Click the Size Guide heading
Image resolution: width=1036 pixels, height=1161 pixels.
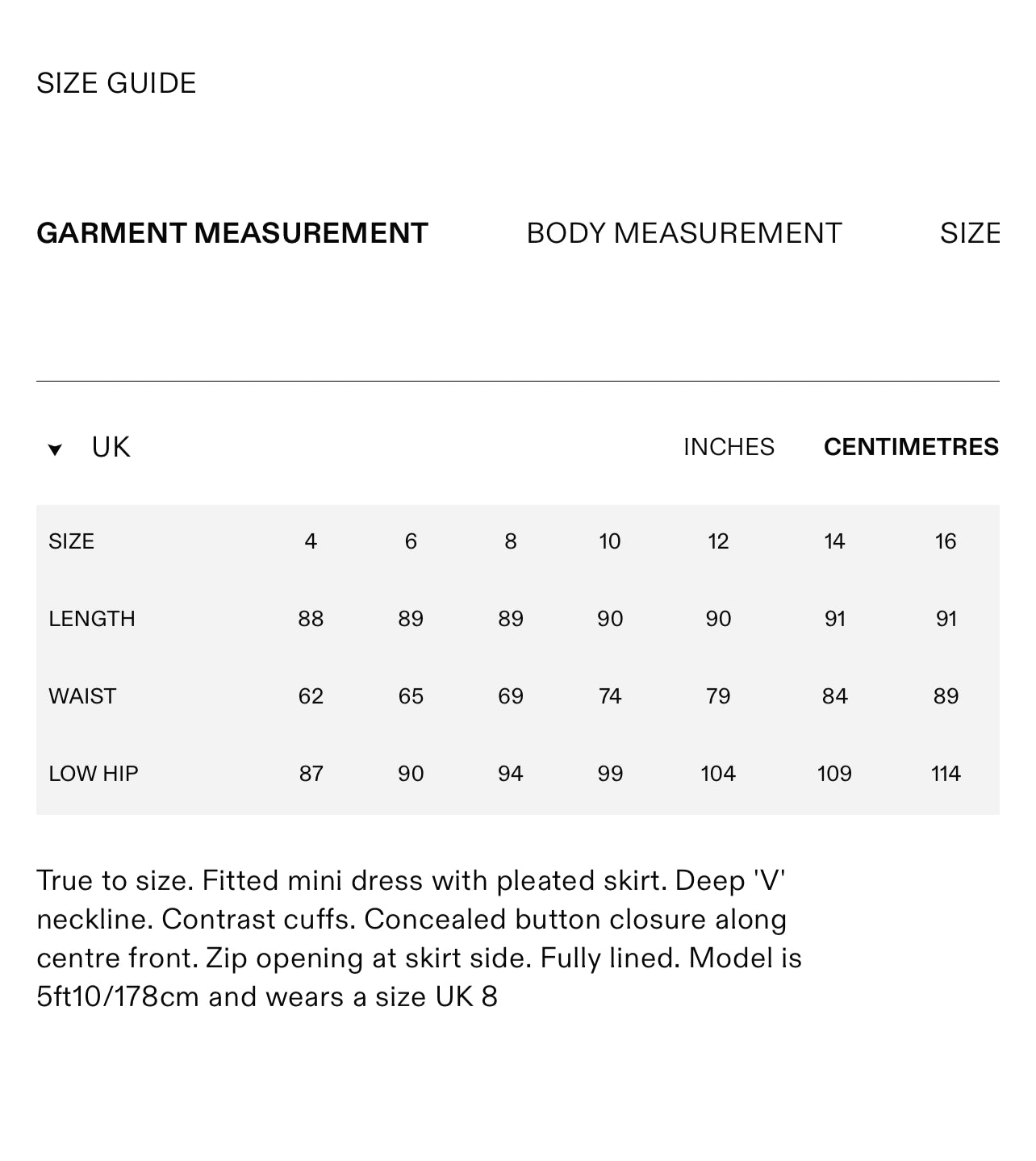point(116,84)
